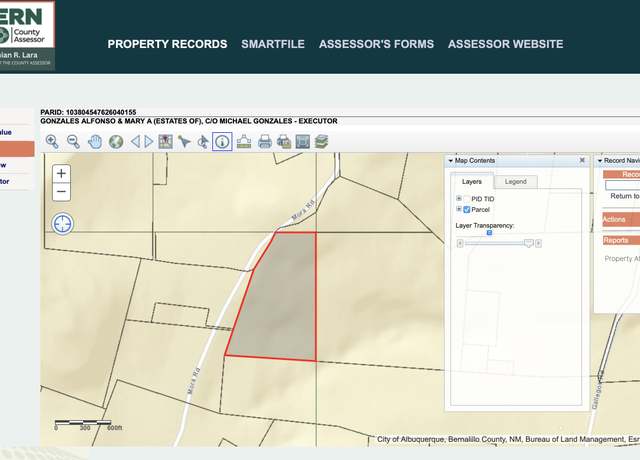The image size is (640, 460).
Task: Click the County Assessor logo
Action: click(x=27, y=35)
